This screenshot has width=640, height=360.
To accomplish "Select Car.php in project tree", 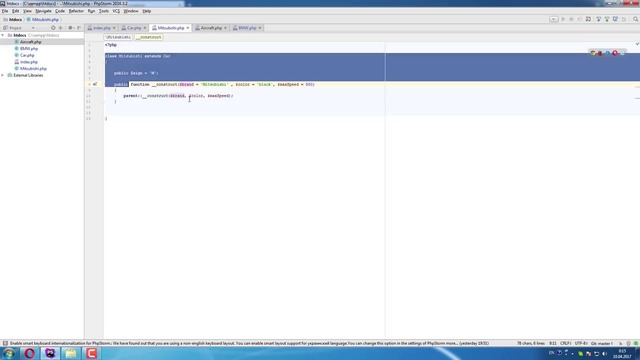I will 27,55.
